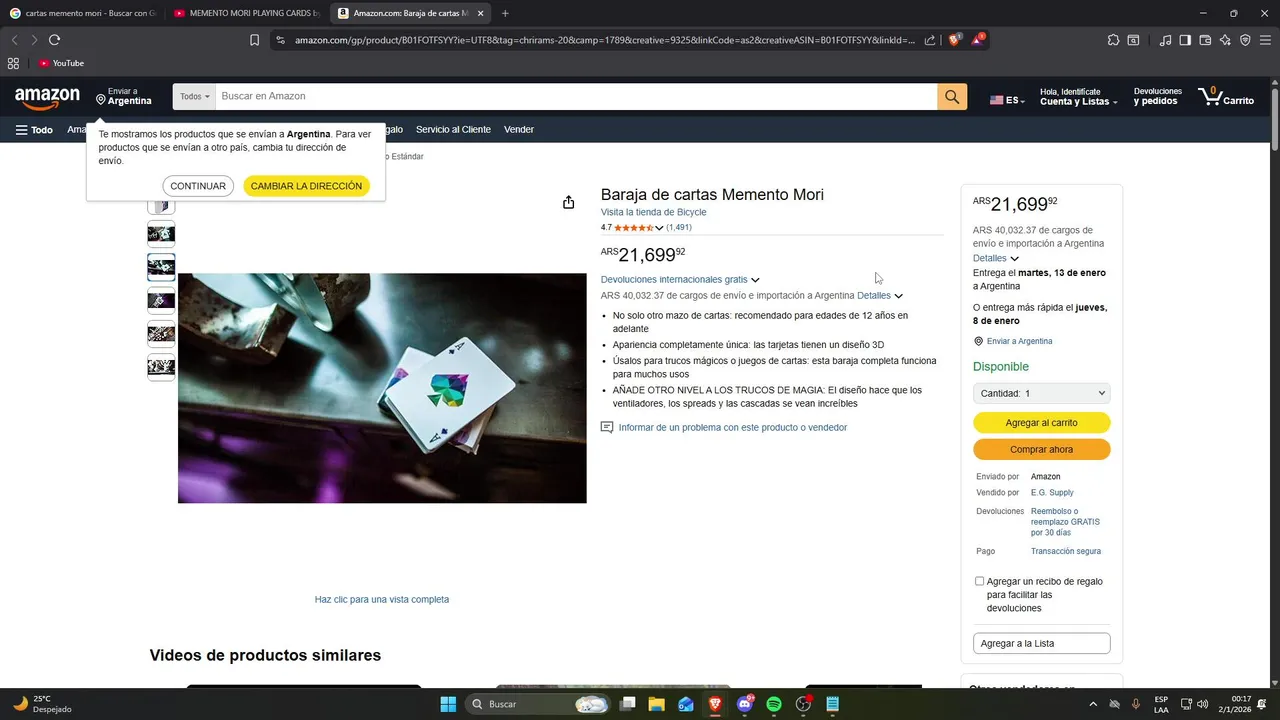Show hidden system tray icons chevron
Viewport: 1280px width, 720px height.
[x=1092, y=704]
